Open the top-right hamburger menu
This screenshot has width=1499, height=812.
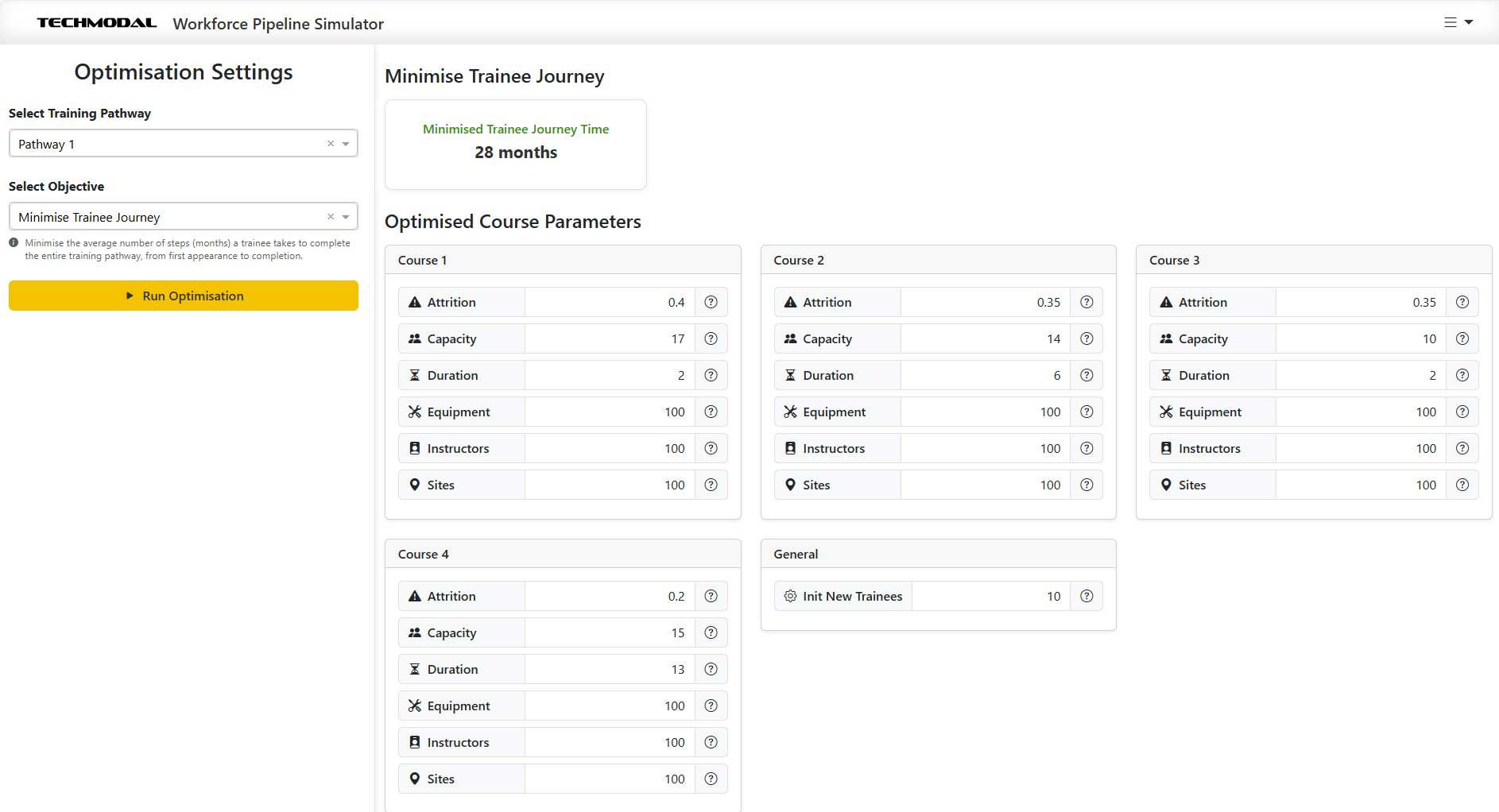point(1458,22)
